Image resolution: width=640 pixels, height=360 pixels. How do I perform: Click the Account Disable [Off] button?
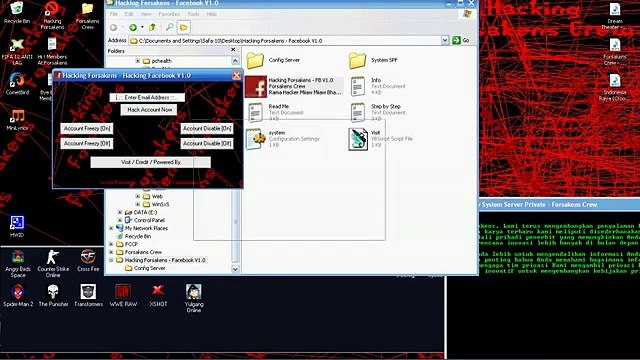point(207,144)
